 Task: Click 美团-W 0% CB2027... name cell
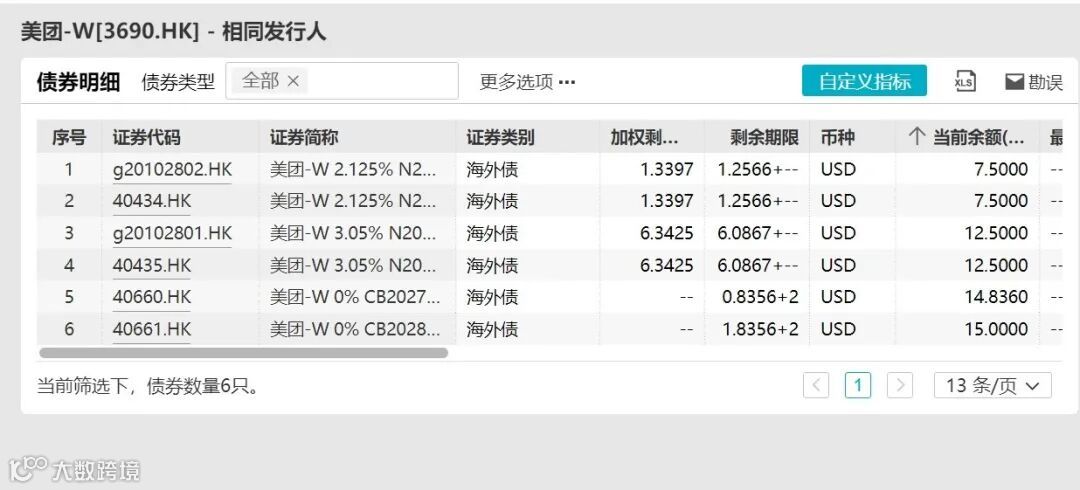coord(355,297)
